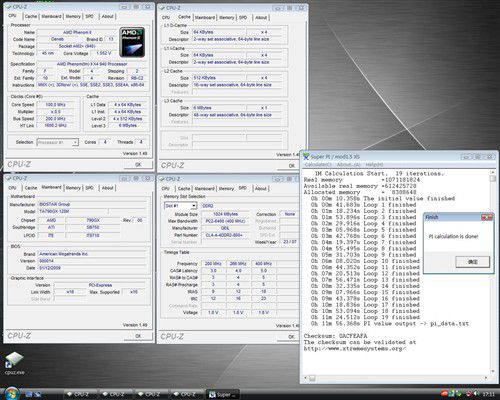The width and height of the screenshot is (500, 400).
Task: Click the 'Loop 19 finished' line
Action: click(x=365, y=317)
